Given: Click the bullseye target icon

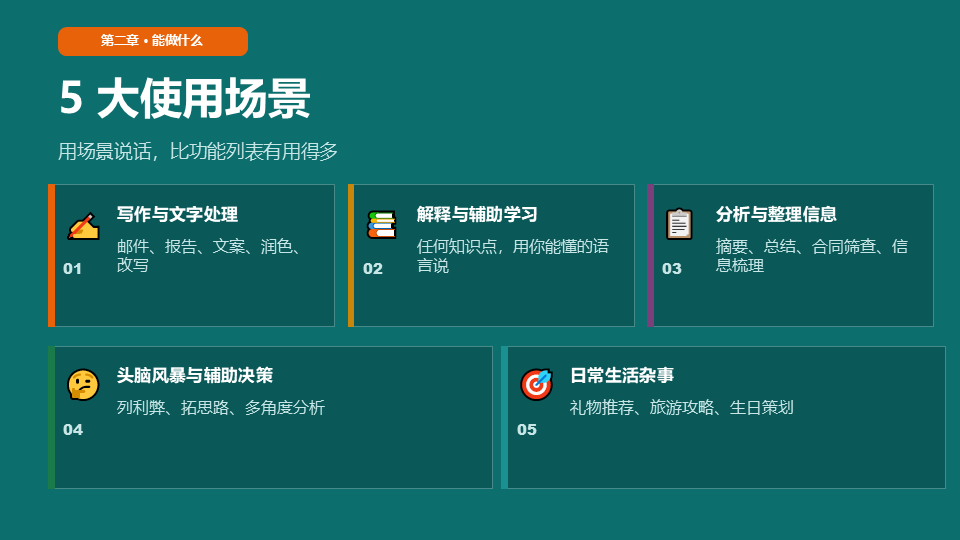Looking at the screenshot, I should pyautogui.click(x=536, y=384).
